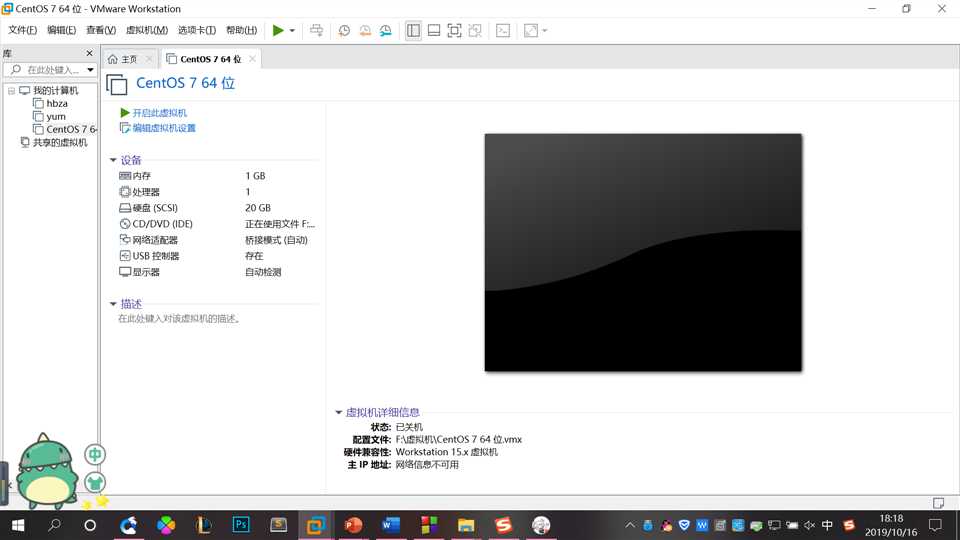Click the Unity mode toolbar icon
This screenshot has width=960, height=540.
pos(475,31)
